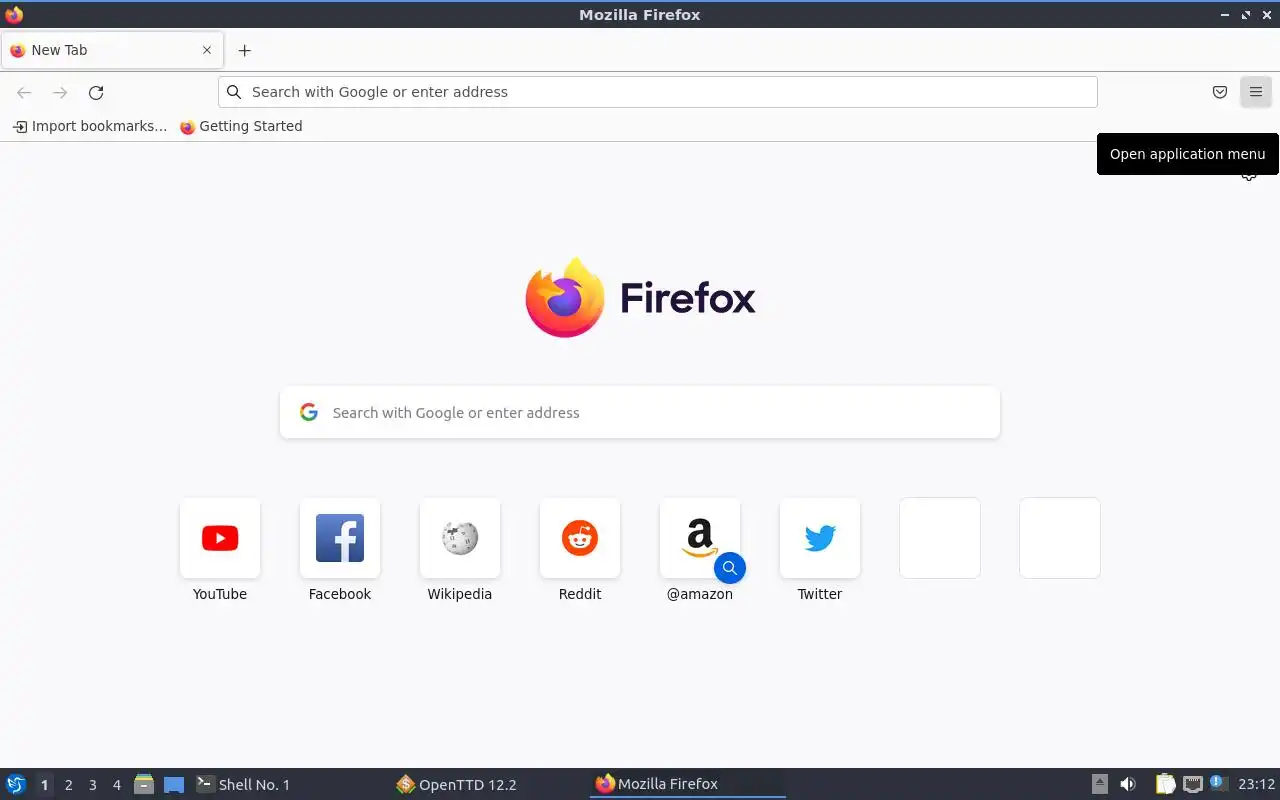Image resolution: width=1280 pixels, height=800 pixels.
Task: Switch to workspace 4
Action: 117,785
